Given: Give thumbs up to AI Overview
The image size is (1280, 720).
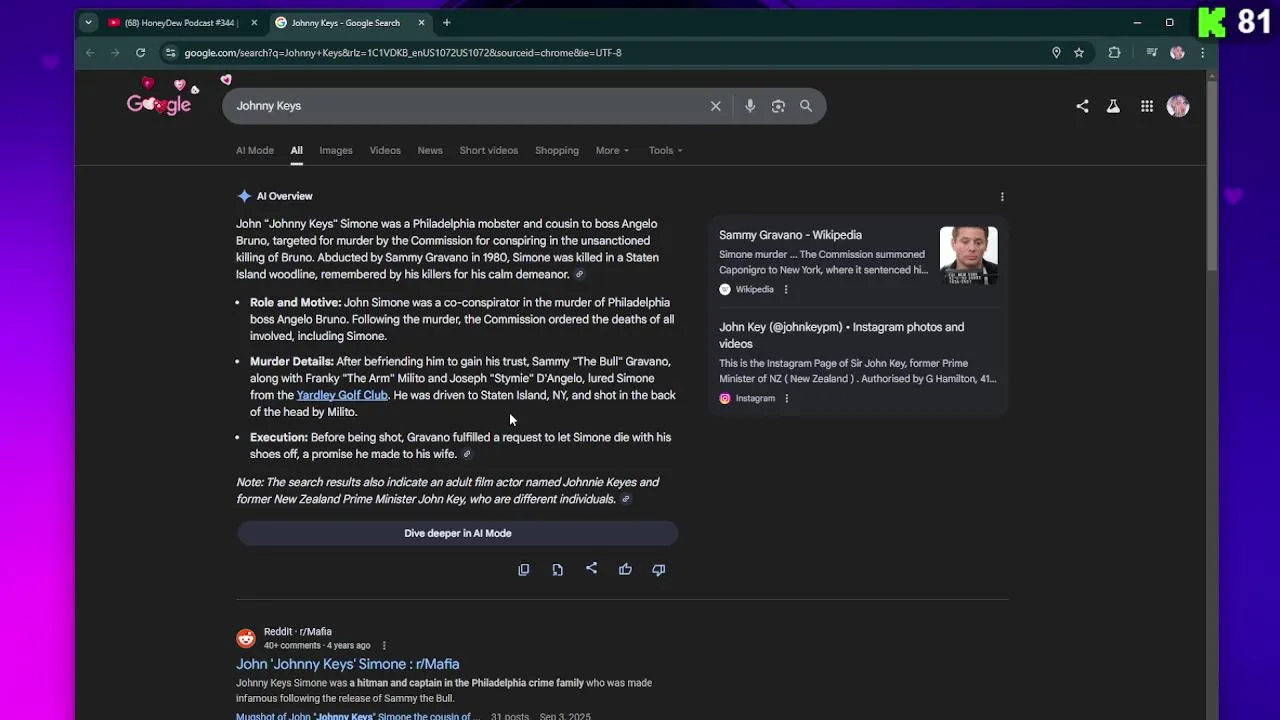Looking at the screenshot, I should click(625, 569).
